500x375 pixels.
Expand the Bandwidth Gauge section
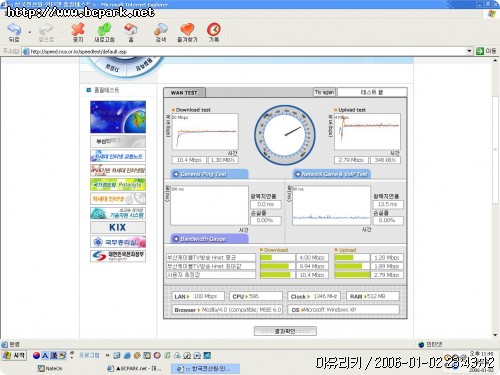pos(209,239)
